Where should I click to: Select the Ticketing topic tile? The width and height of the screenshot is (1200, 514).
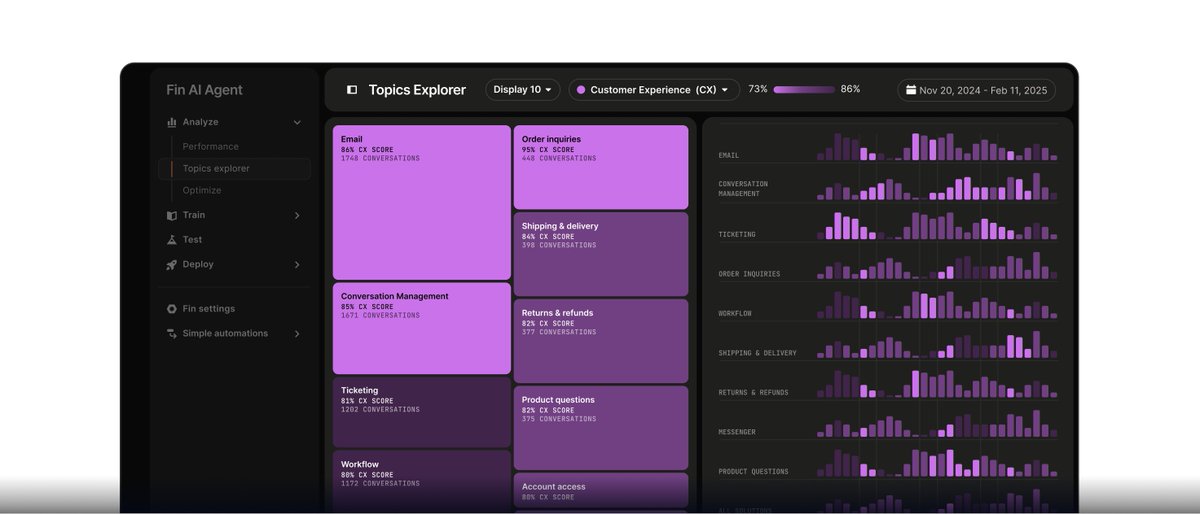tap(422, 412)
